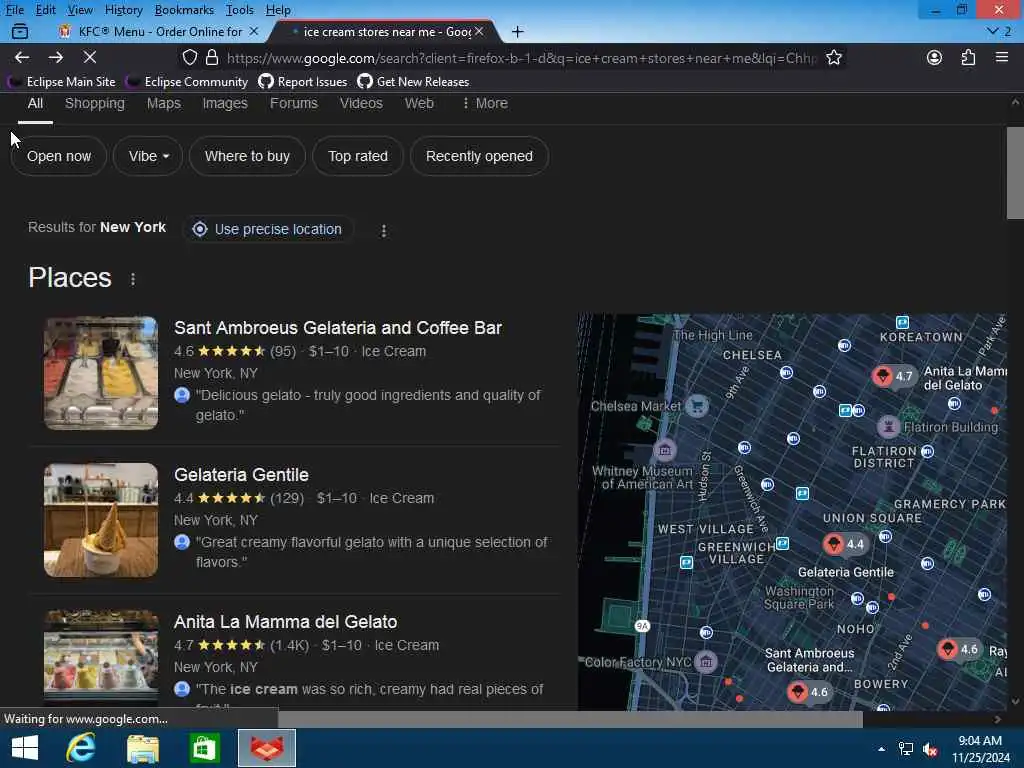Go back to the previous page
The height and width of the screenshot is (768, 1024).
click(22, 57)
